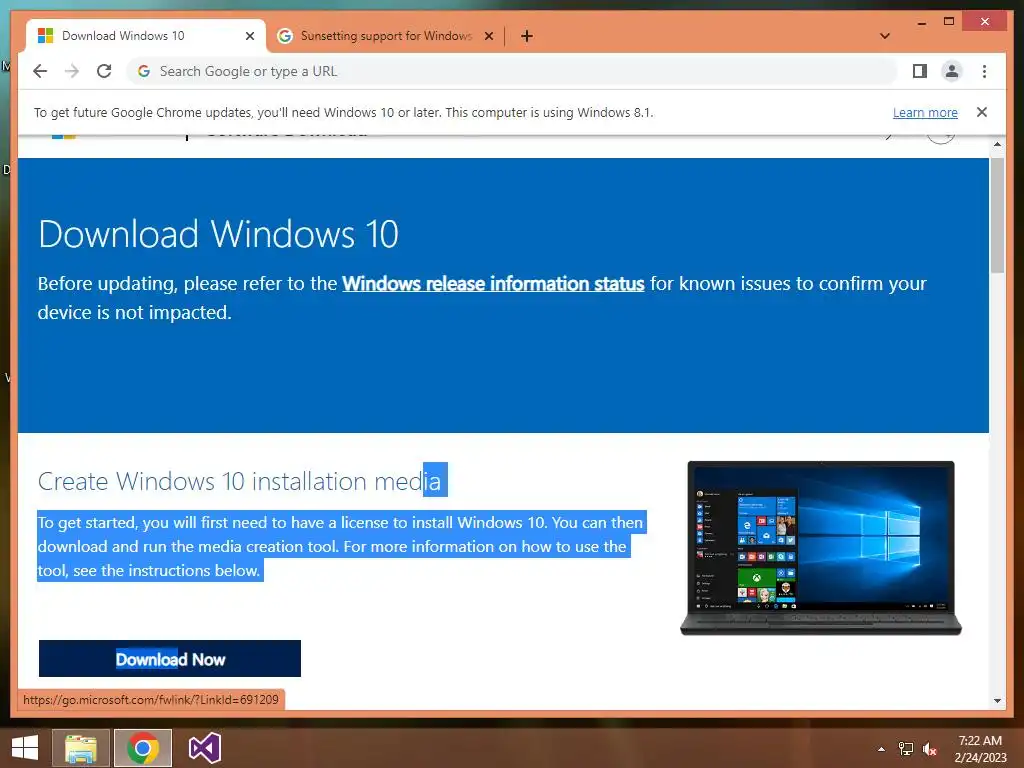Open the Learn more link

925,112
